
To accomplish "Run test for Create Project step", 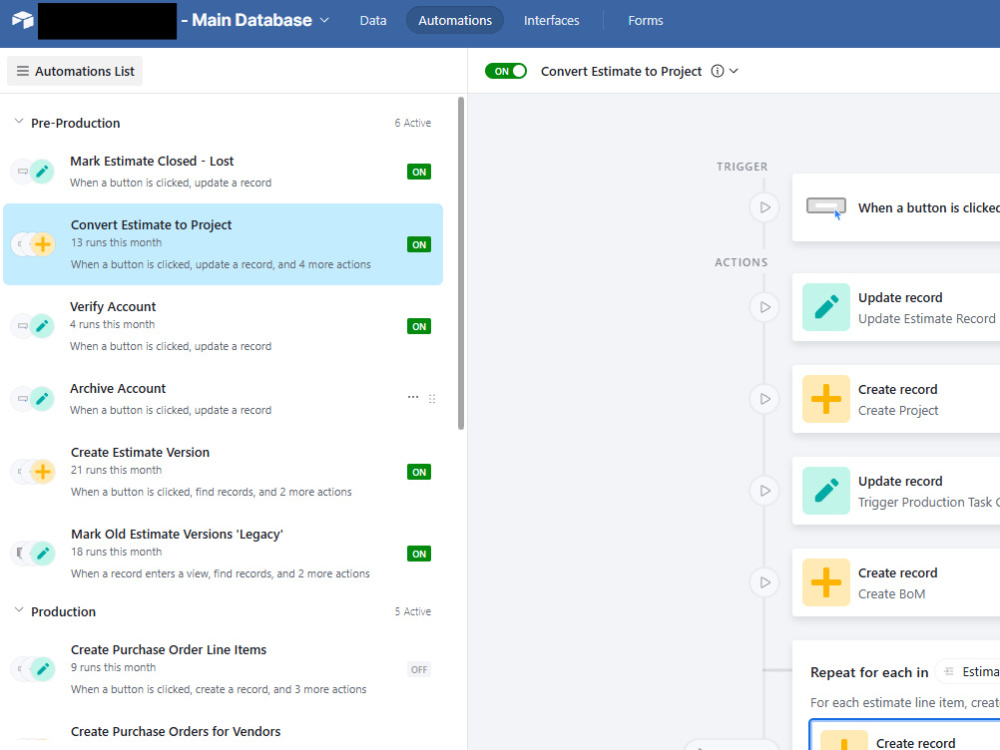I will [765, 399].
